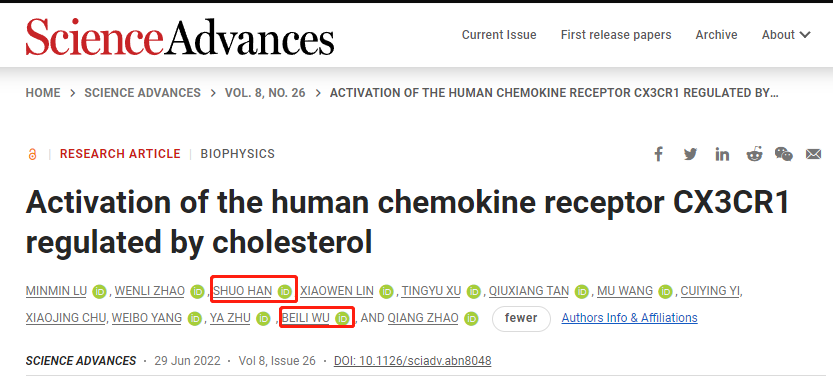Open ORCID icon next to Minmin Lu

(99, 291)
